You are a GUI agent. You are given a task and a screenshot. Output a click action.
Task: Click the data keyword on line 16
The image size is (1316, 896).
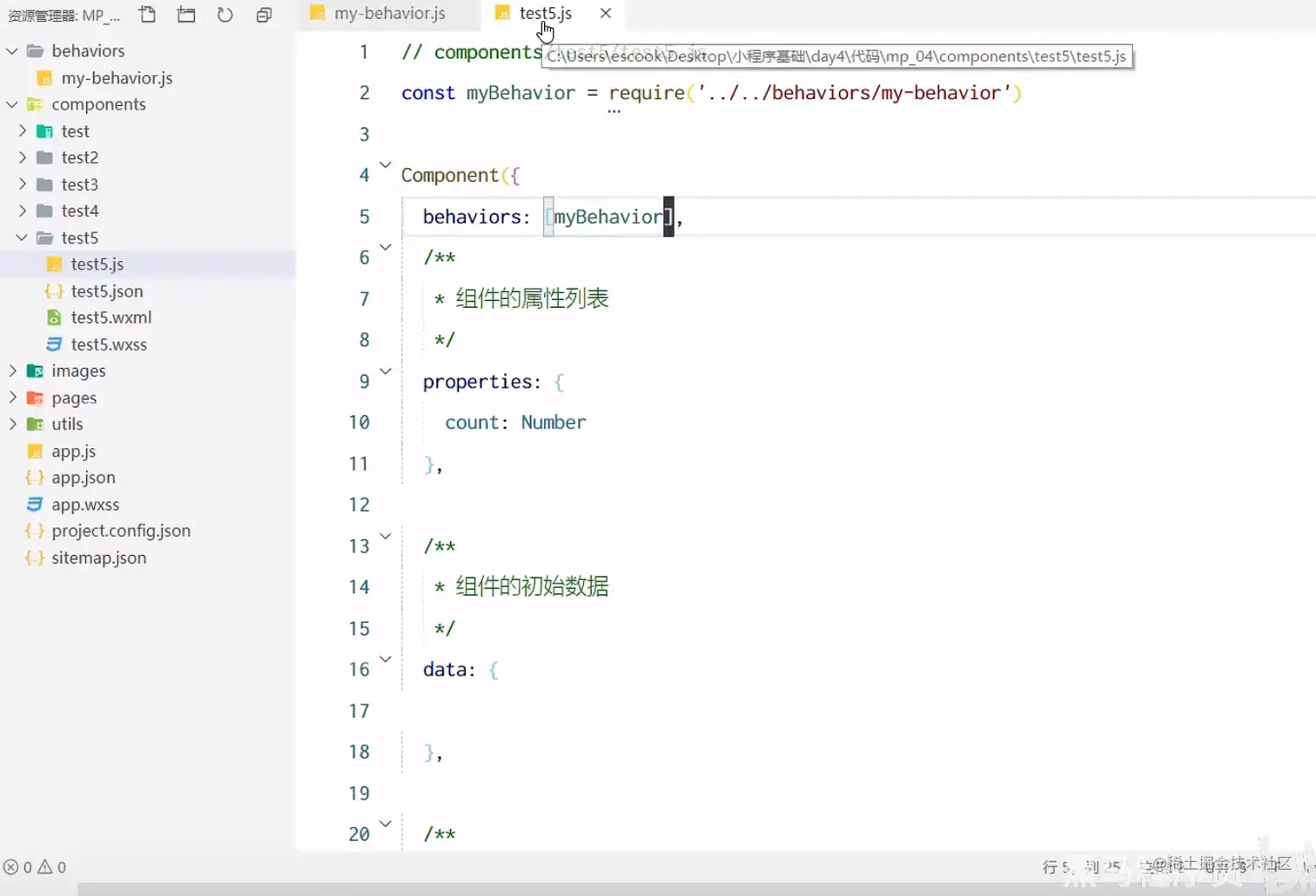coord(444,670)
